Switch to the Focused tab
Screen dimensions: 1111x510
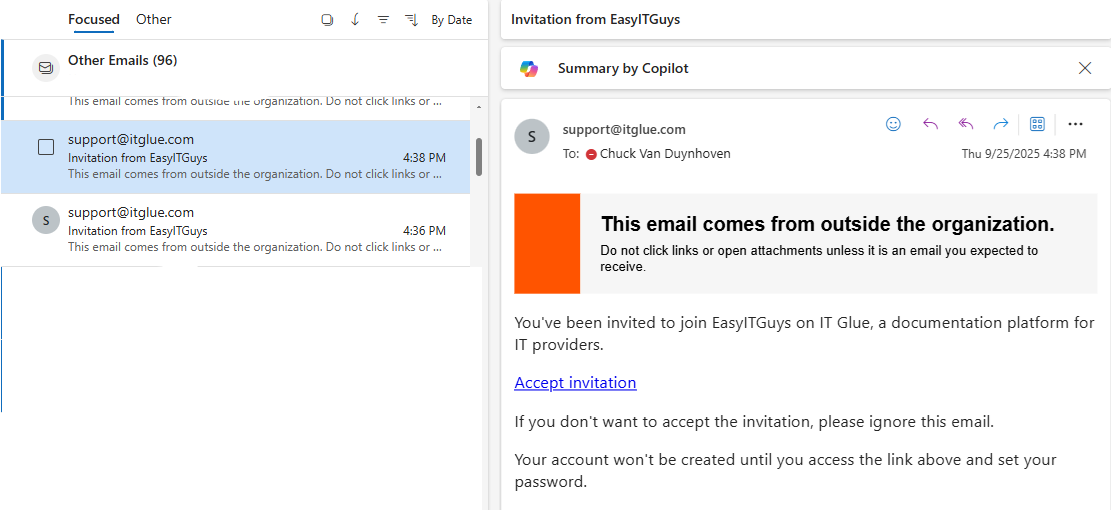(x=94, y=19)
